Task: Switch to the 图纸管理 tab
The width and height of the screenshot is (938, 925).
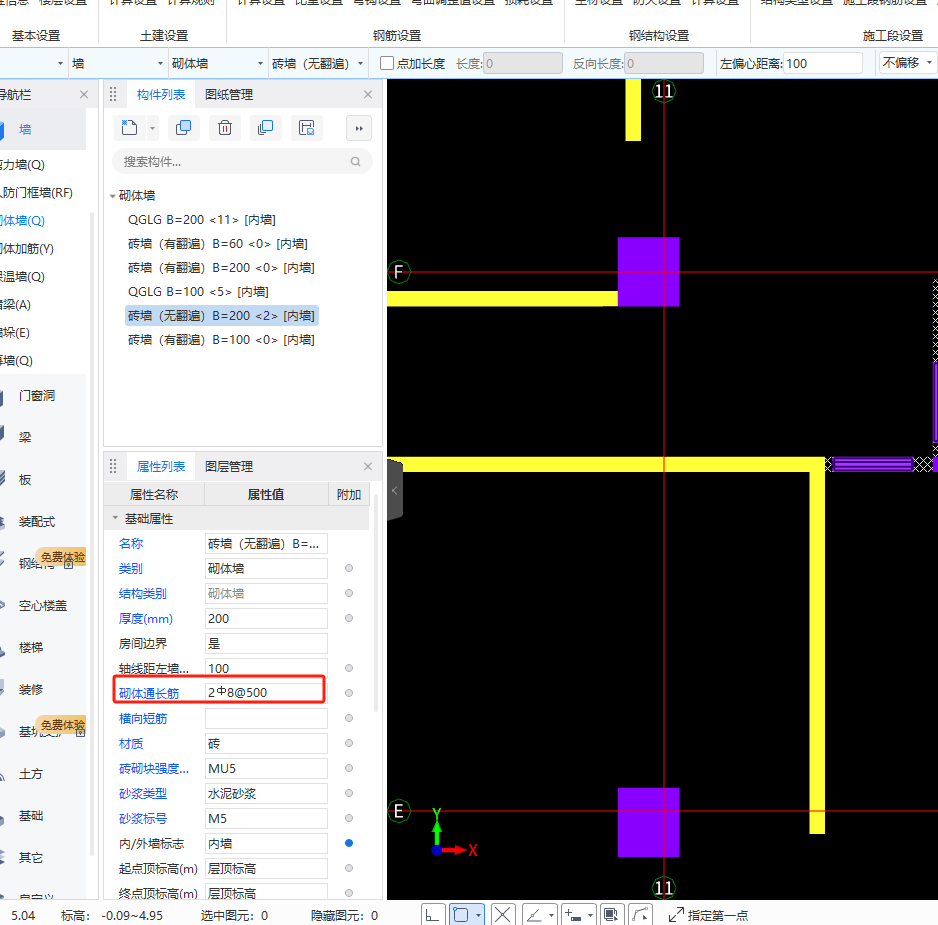Action: click(229, 95)
